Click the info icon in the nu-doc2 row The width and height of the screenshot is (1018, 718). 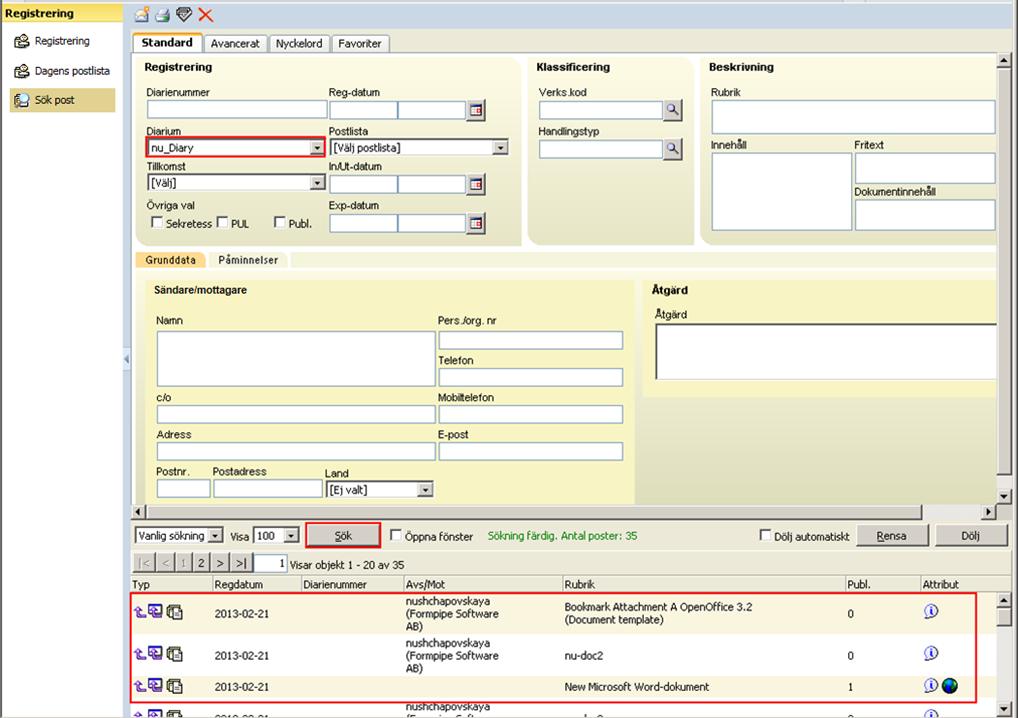pos(930,653)
